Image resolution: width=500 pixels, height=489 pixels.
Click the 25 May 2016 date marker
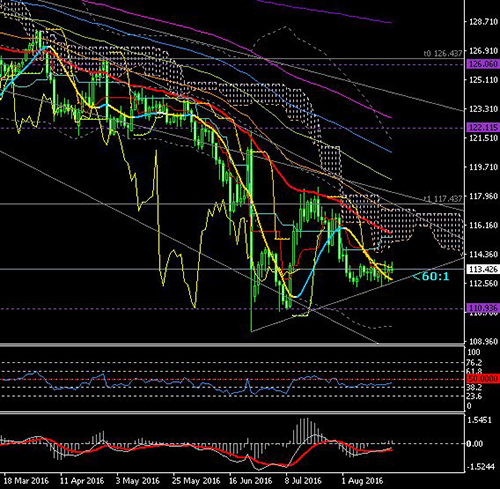196,481
